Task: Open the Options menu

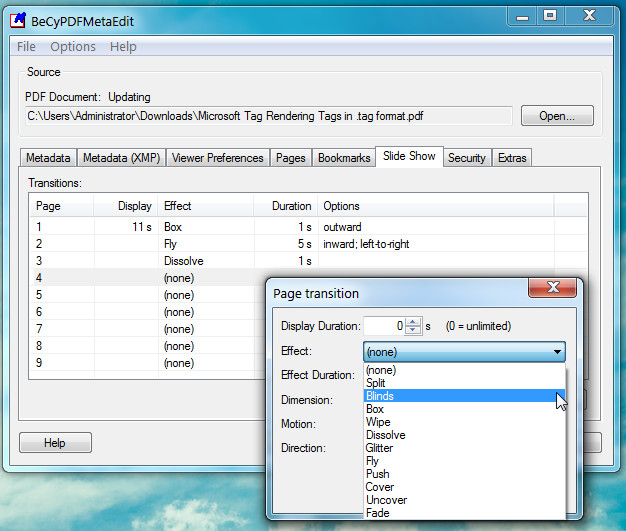Action: click(x=73, y=47)
